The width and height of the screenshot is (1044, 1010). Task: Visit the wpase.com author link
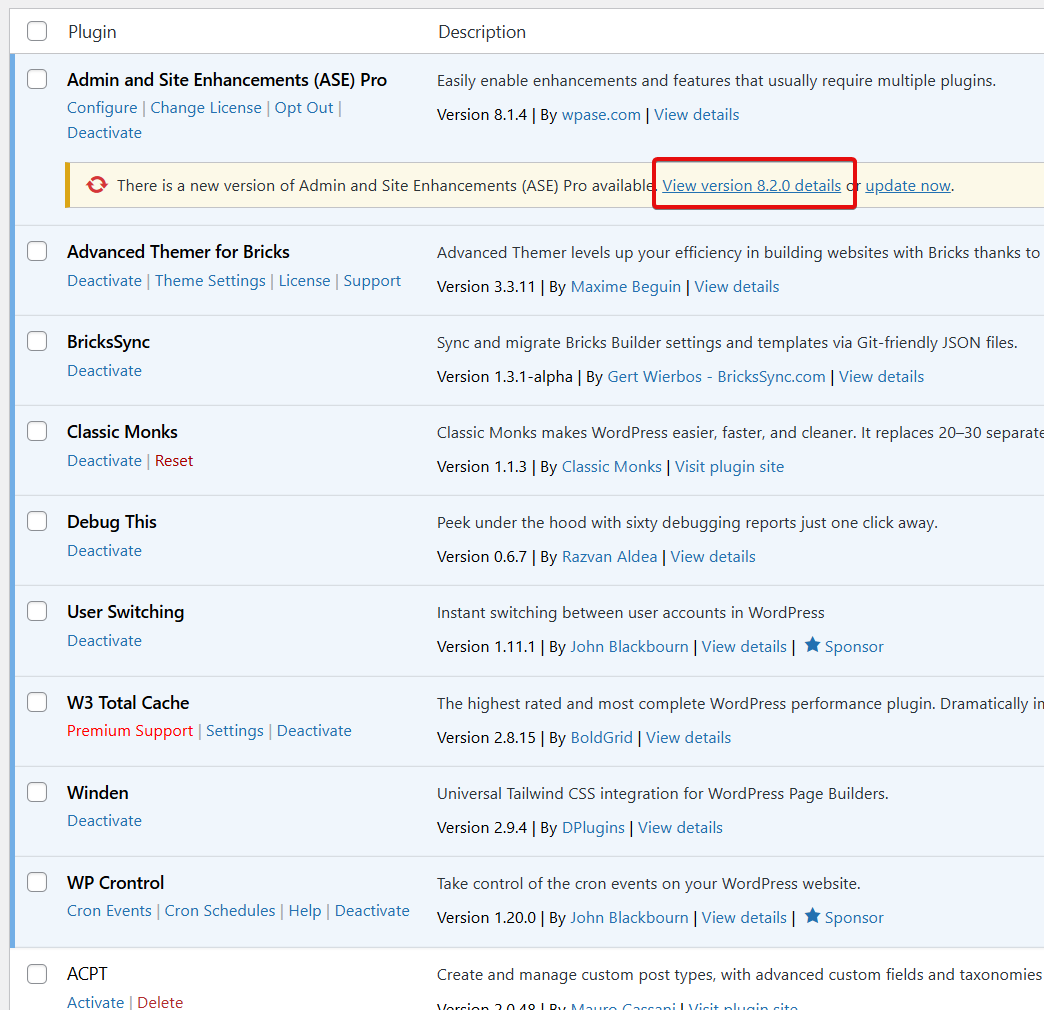tap(601, 115)
